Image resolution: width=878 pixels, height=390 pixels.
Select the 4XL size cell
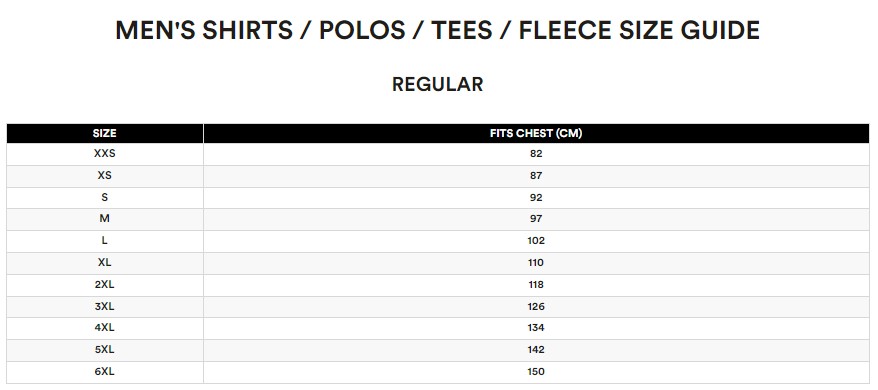pos(105,328)
